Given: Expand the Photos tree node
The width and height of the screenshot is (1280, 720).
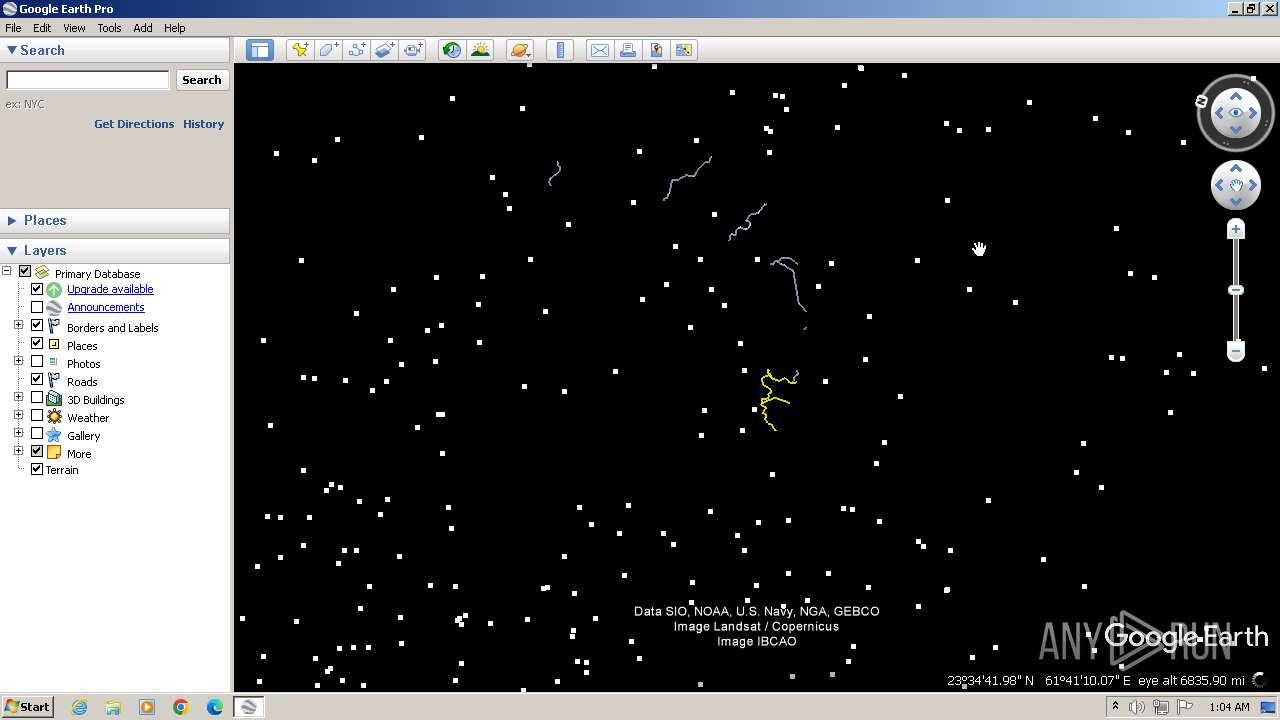Looking at the screenshot, I should point(18,362).
